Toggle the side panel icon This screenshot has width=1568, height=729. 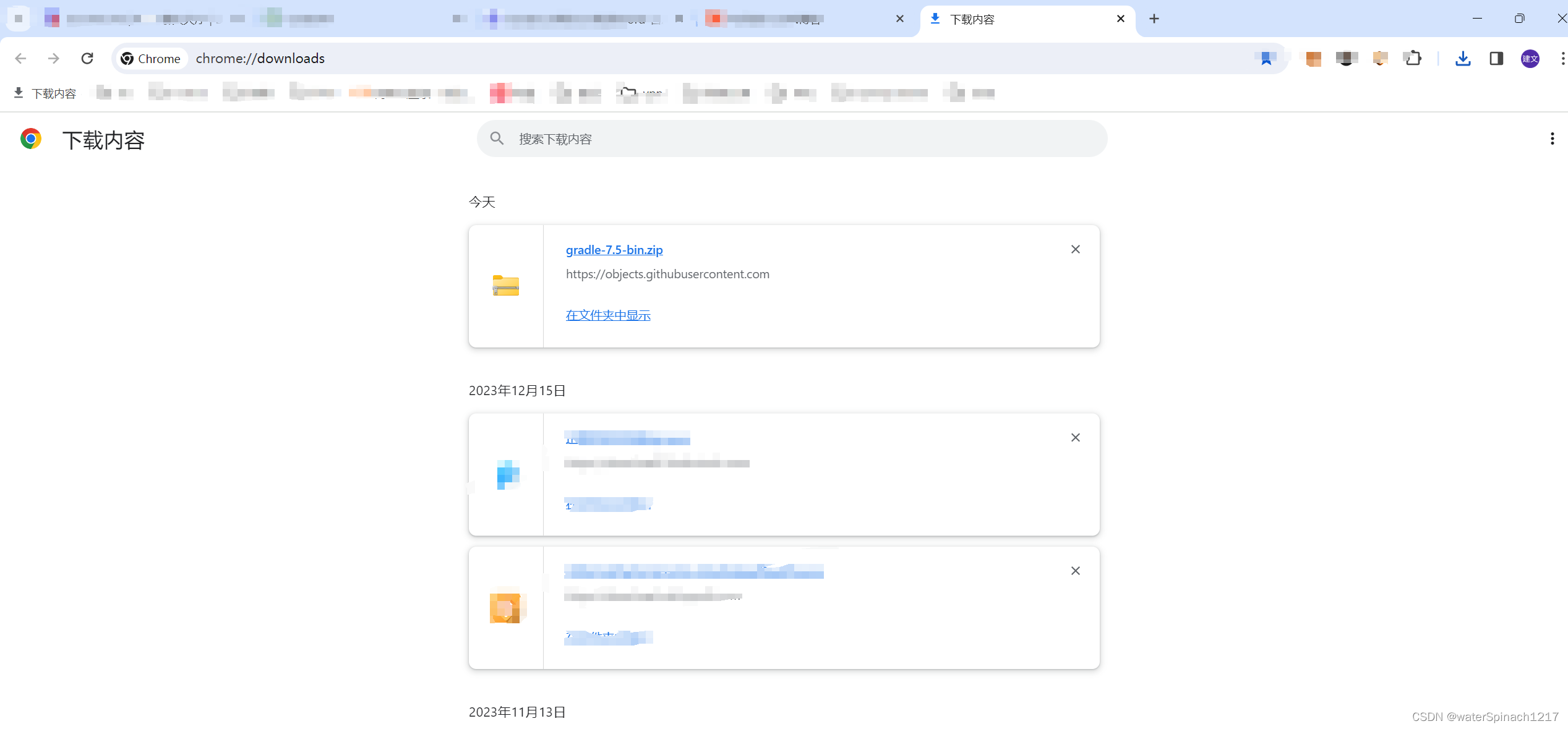point(1496,58)
